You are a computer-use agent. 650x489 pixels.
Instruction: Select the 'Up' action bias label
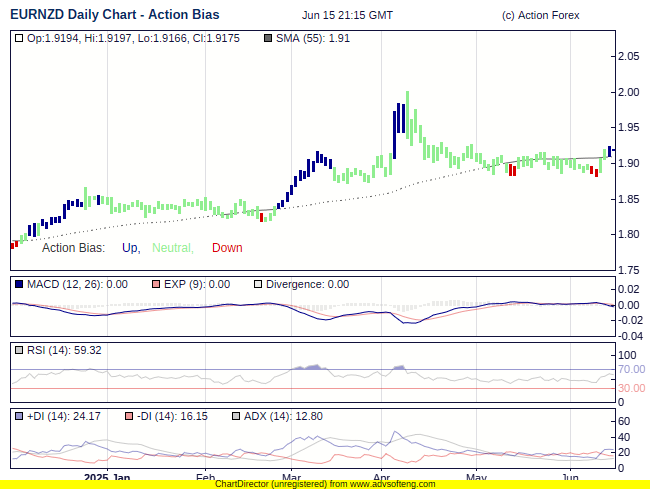click(130, 248)
